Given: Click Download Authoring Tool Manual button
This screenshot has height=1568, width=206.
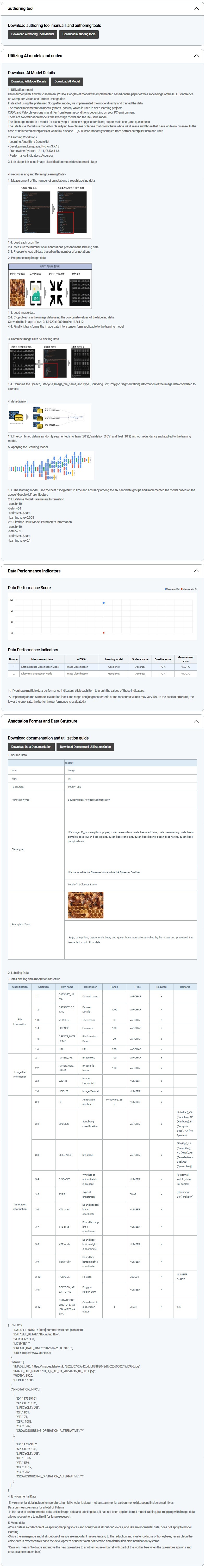Looking at the screenshot, I should point(32,34).
